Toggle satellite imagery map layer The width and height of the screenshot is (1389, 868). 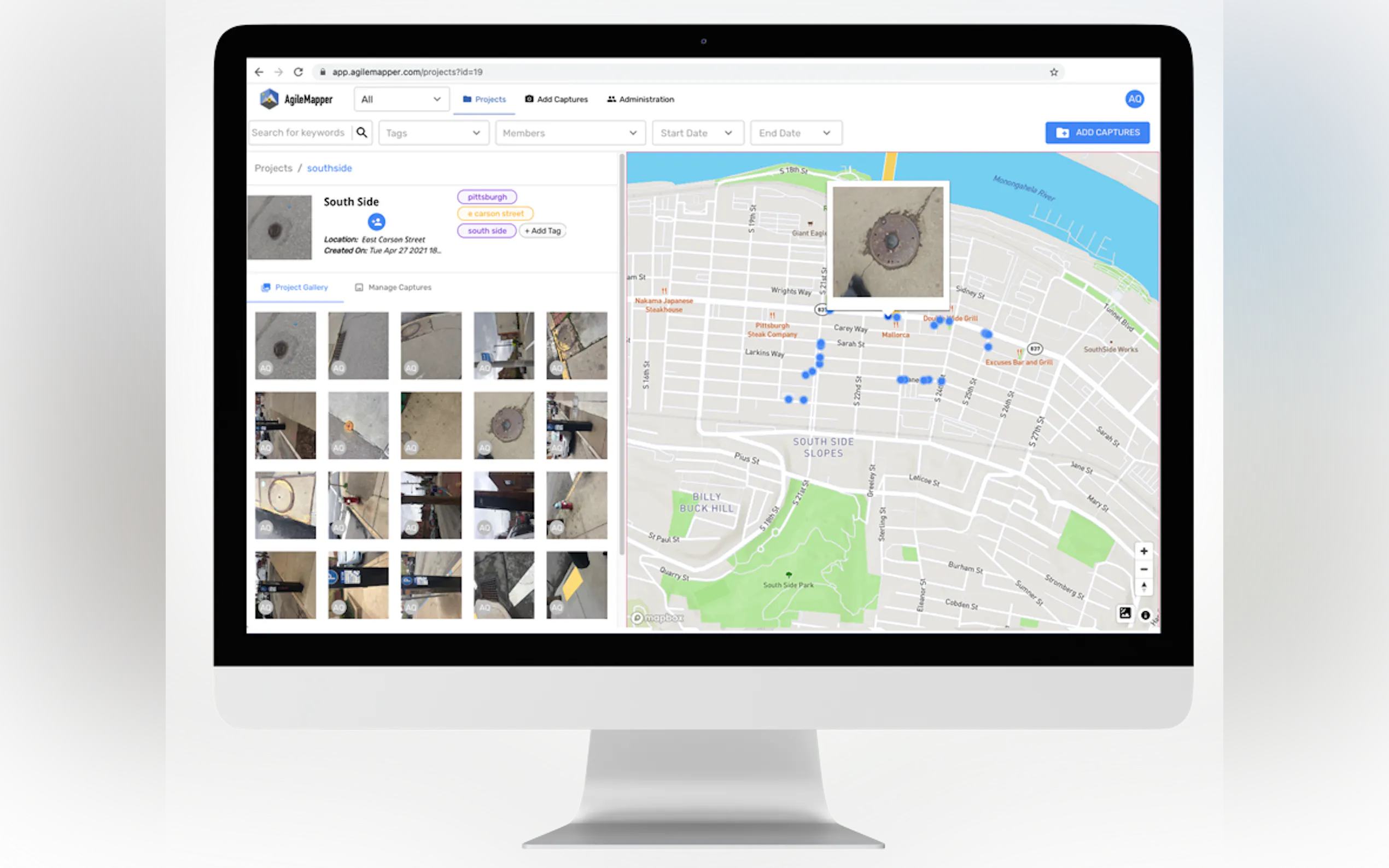[1124, 613]
